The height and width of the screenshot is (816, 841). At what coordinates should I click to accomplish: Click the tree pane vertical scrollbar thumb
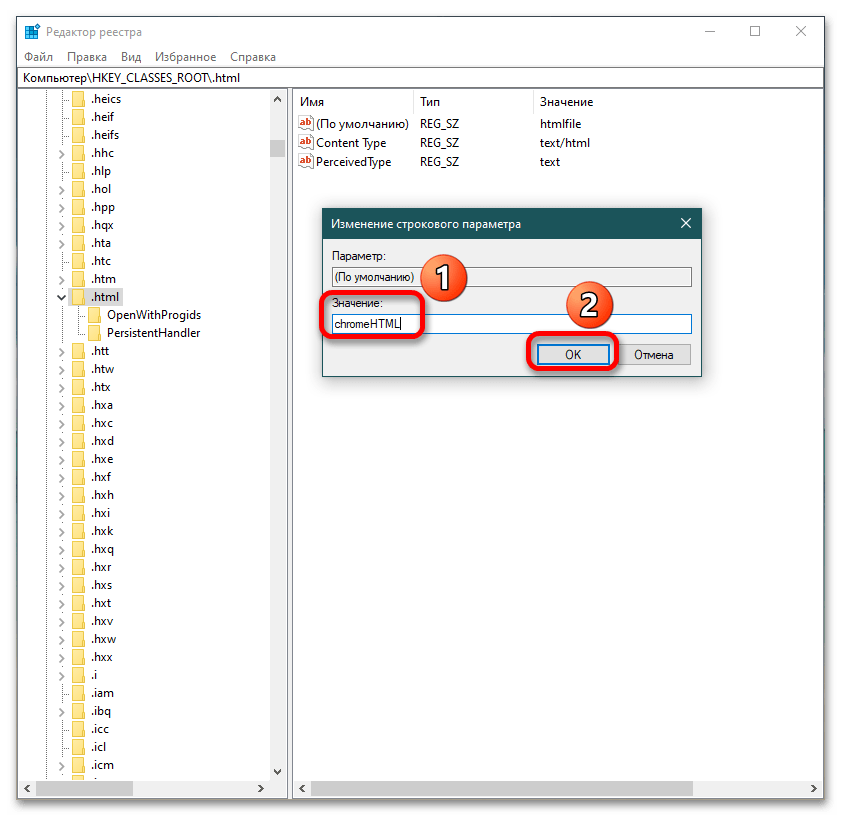[x=277, y=148]
